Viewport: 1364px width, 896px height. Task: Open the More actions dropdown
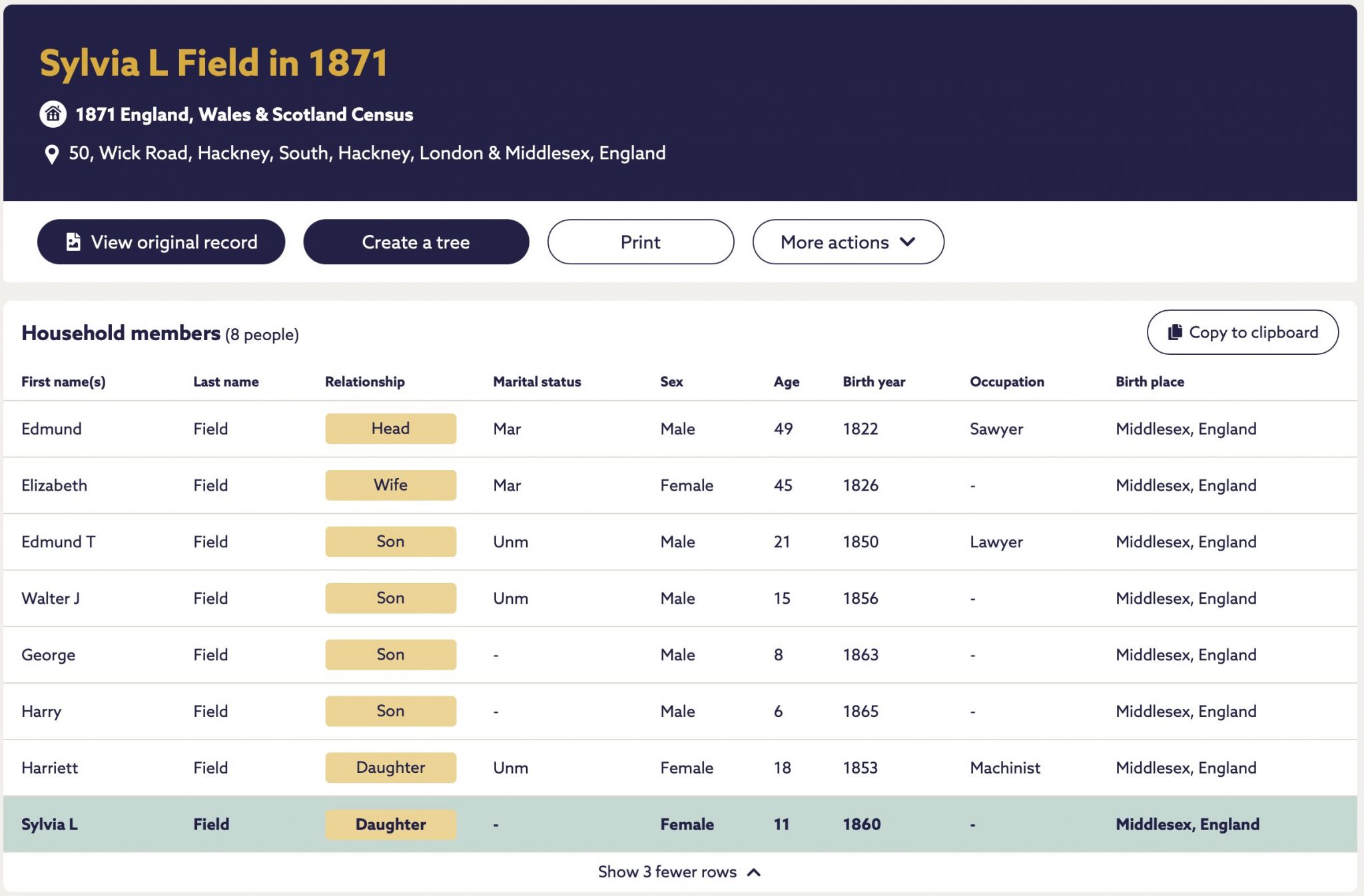pos(849,242)
